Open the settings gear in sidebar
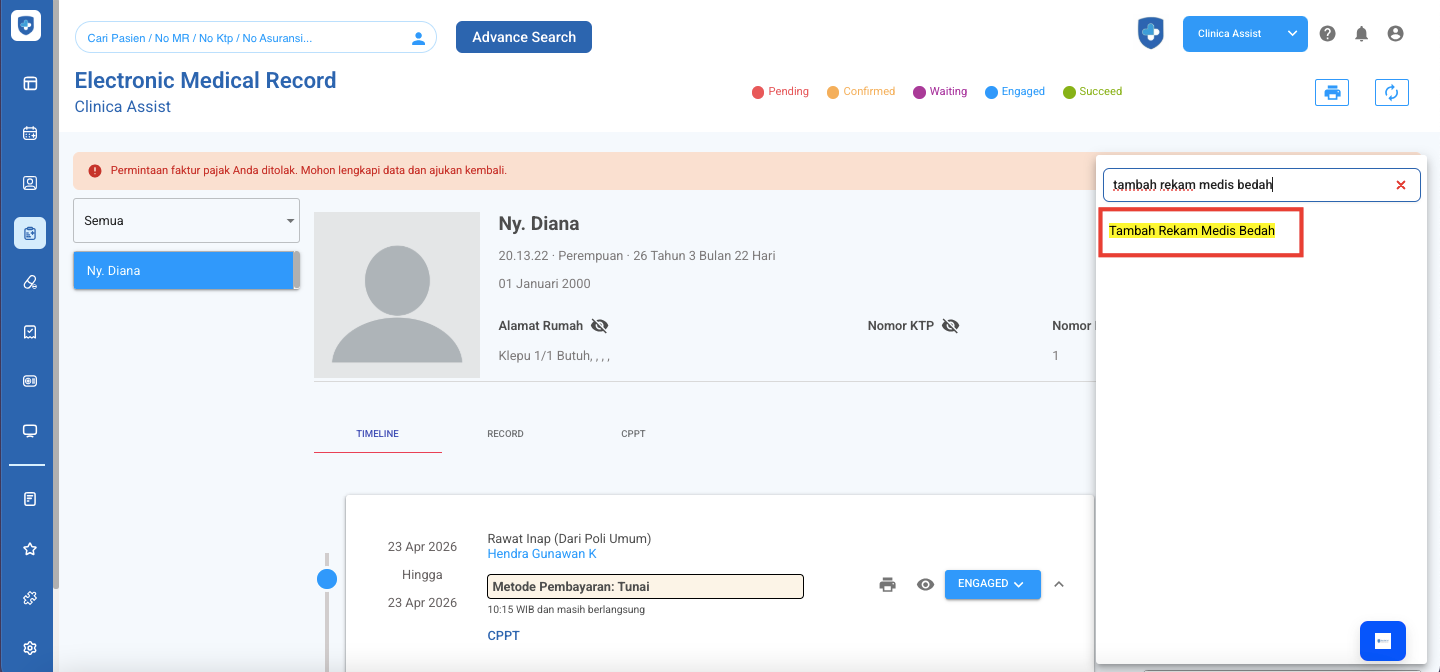This screenshot has height=672, width=1440. point(30,648)
